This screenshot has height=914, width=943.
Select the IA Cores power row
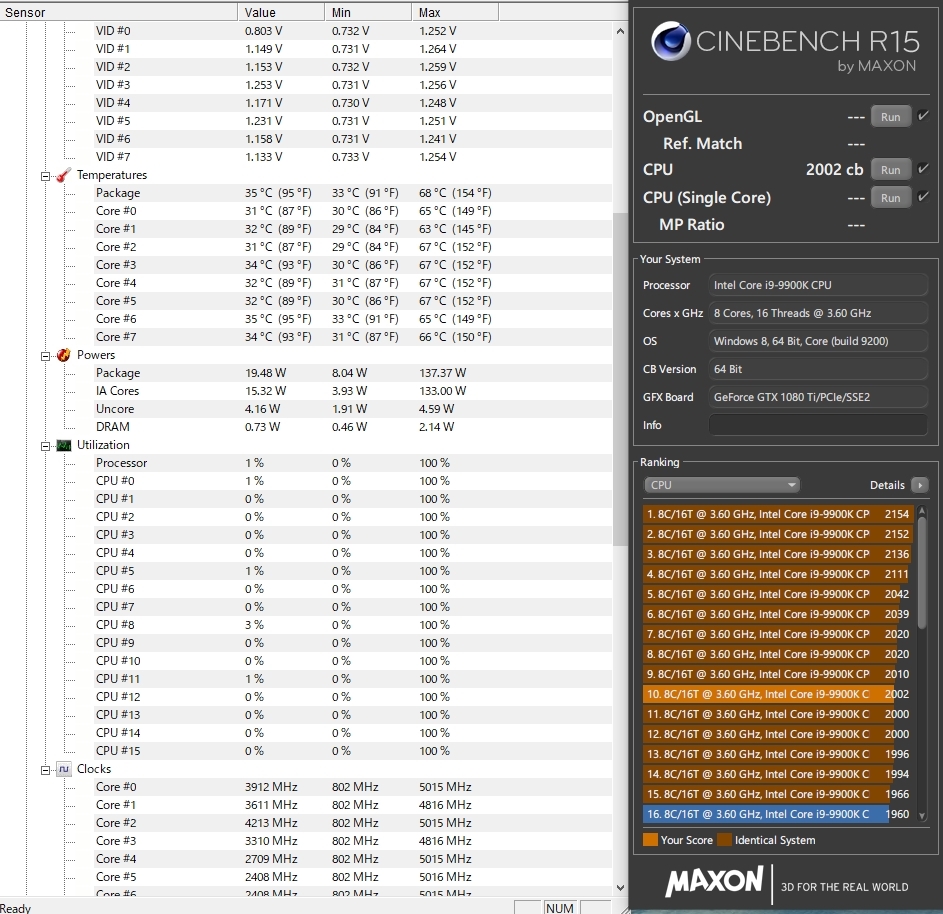tap(352, 391)
